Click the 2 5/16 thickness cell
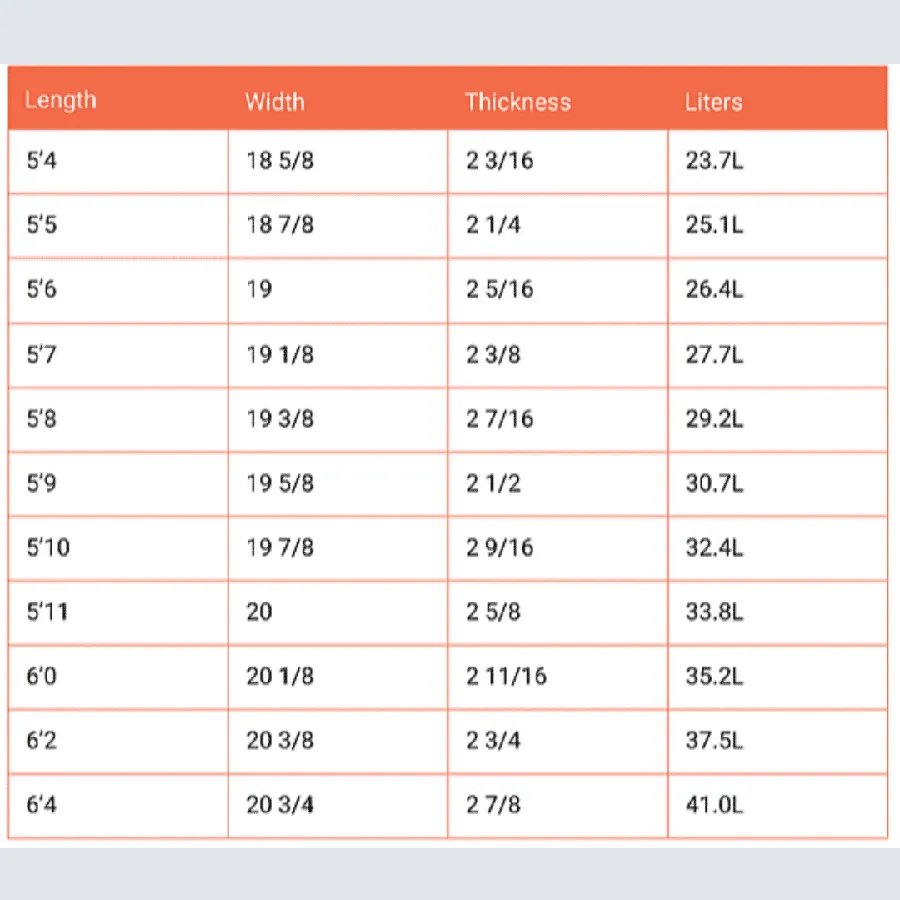Viewport: 900px width, 900px height. pyautogui.click(x=557, y=290)
